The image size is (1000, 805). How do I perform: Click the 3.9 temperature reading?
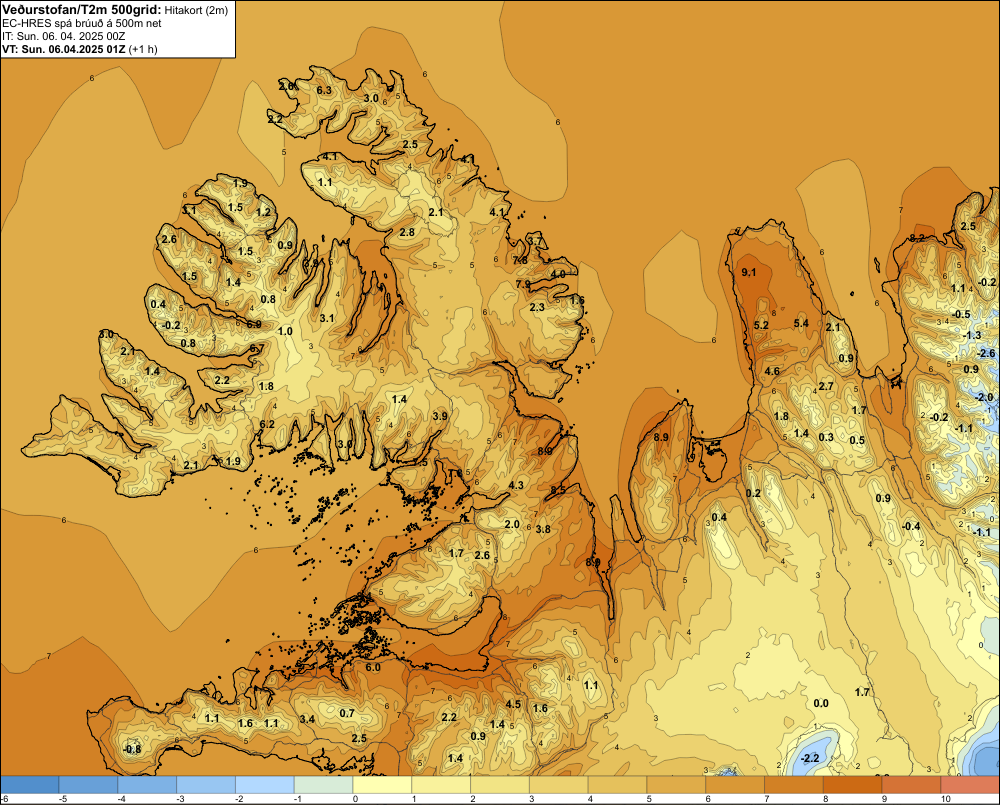pyautogui.click(x=439, y=416)
